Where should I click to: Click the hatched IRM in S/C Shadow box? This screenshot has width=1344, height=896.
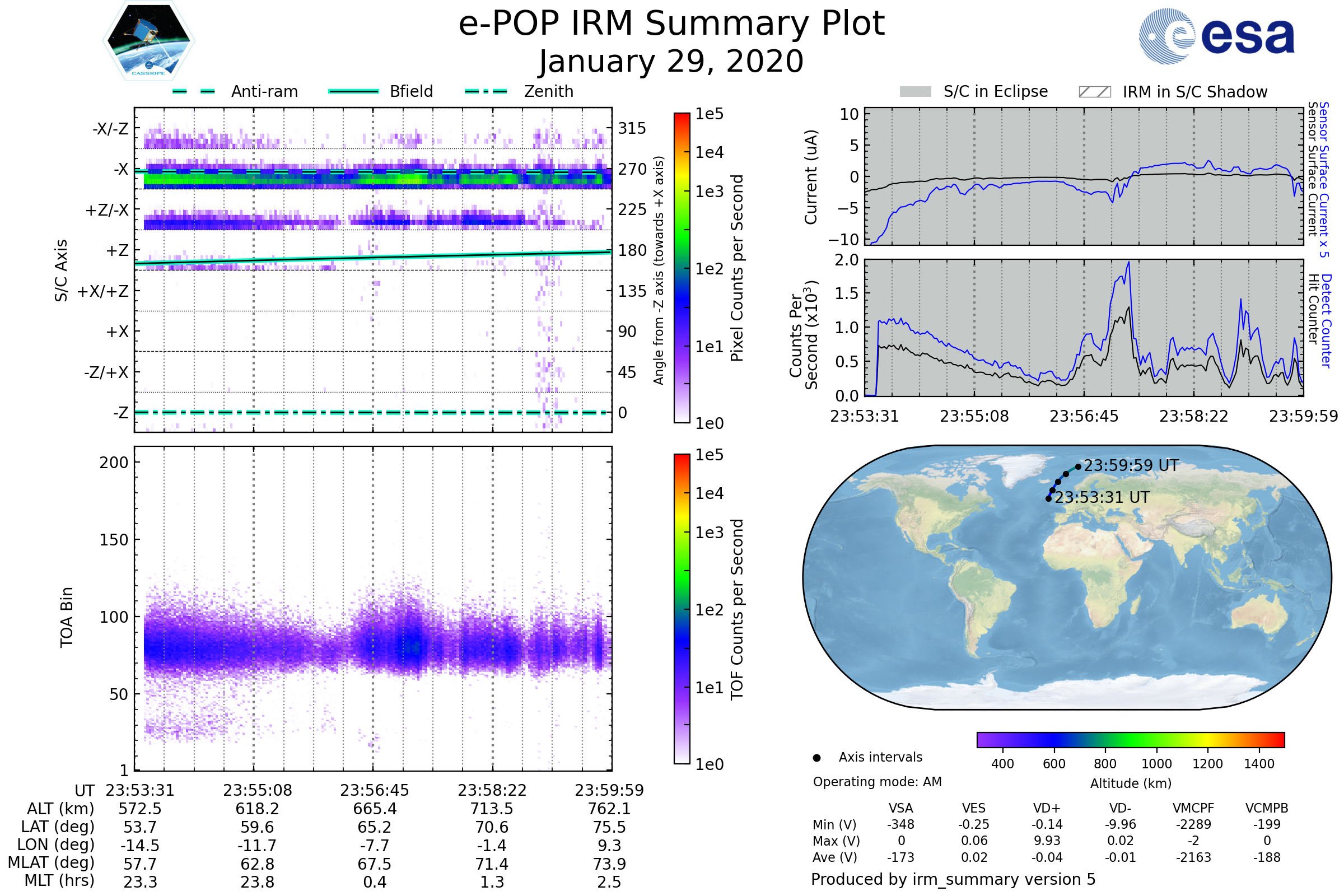1094,92
